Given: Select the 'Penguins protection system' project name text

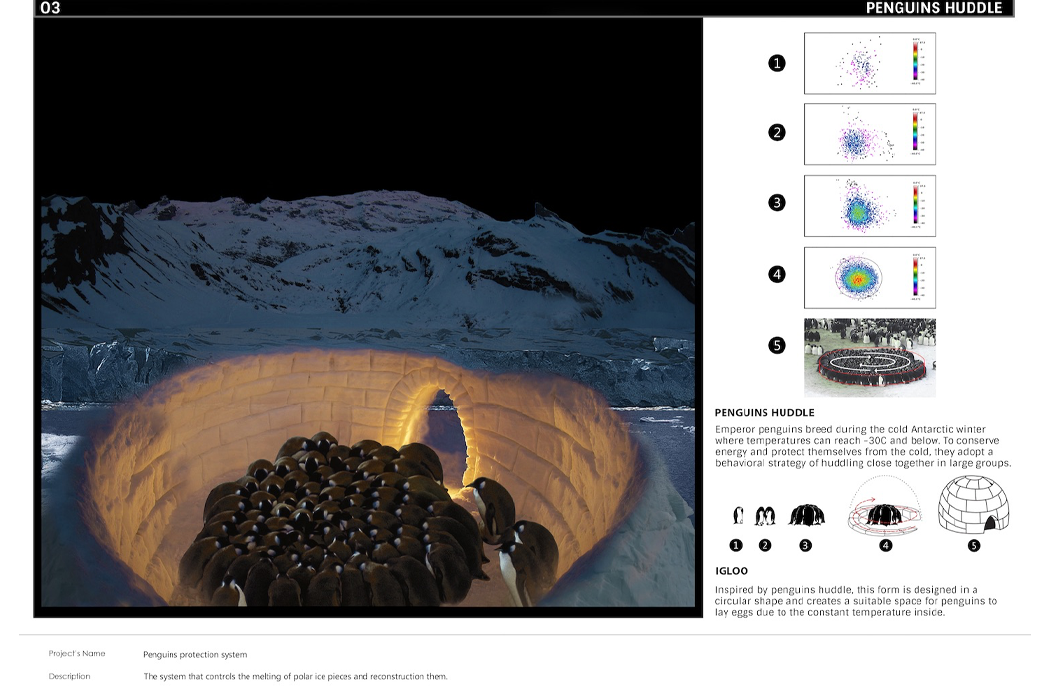Looking at the screenshot, I should click(195, 655).
